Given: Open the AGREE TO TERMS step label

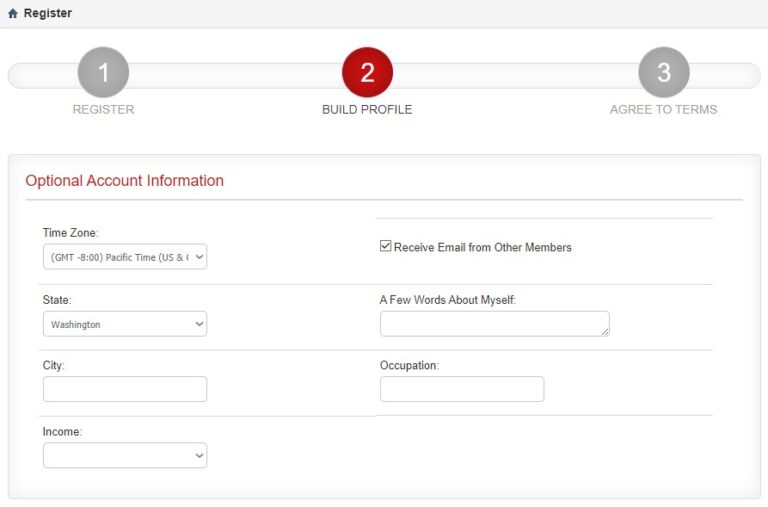Looking at the screenshot, I should [x=663, y=110].
